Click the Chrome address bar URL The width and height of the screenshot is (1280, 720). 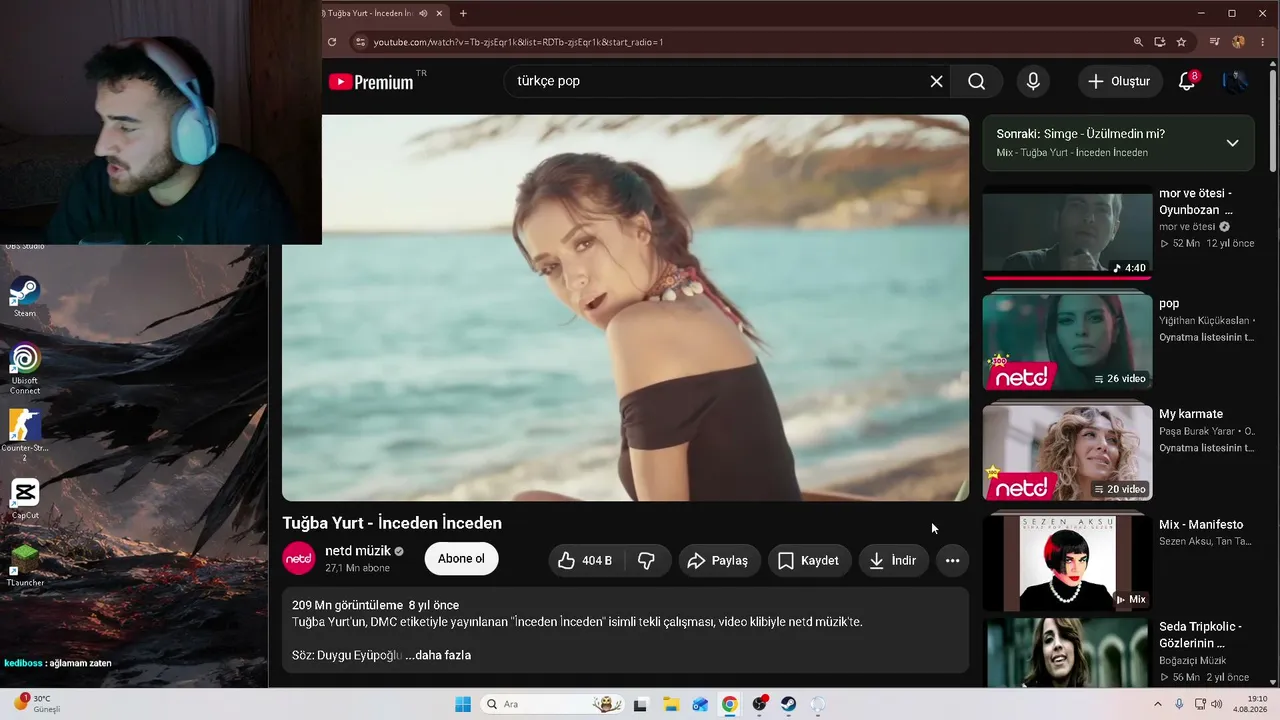(x=518, y=42)
